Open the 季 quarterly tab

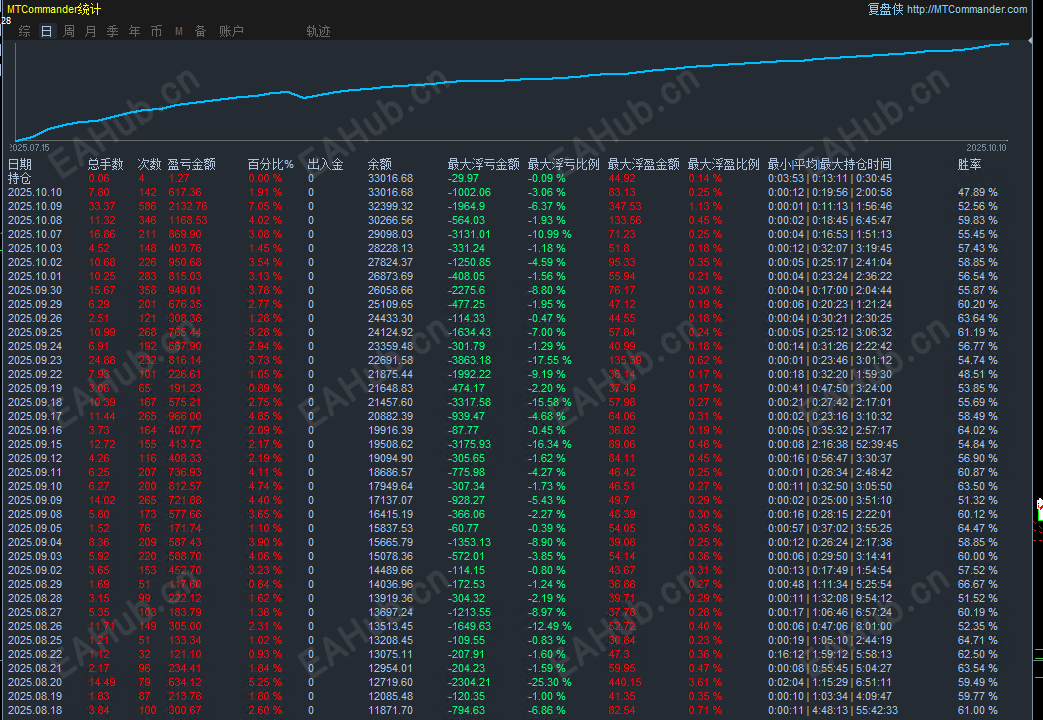coord(112,31)
